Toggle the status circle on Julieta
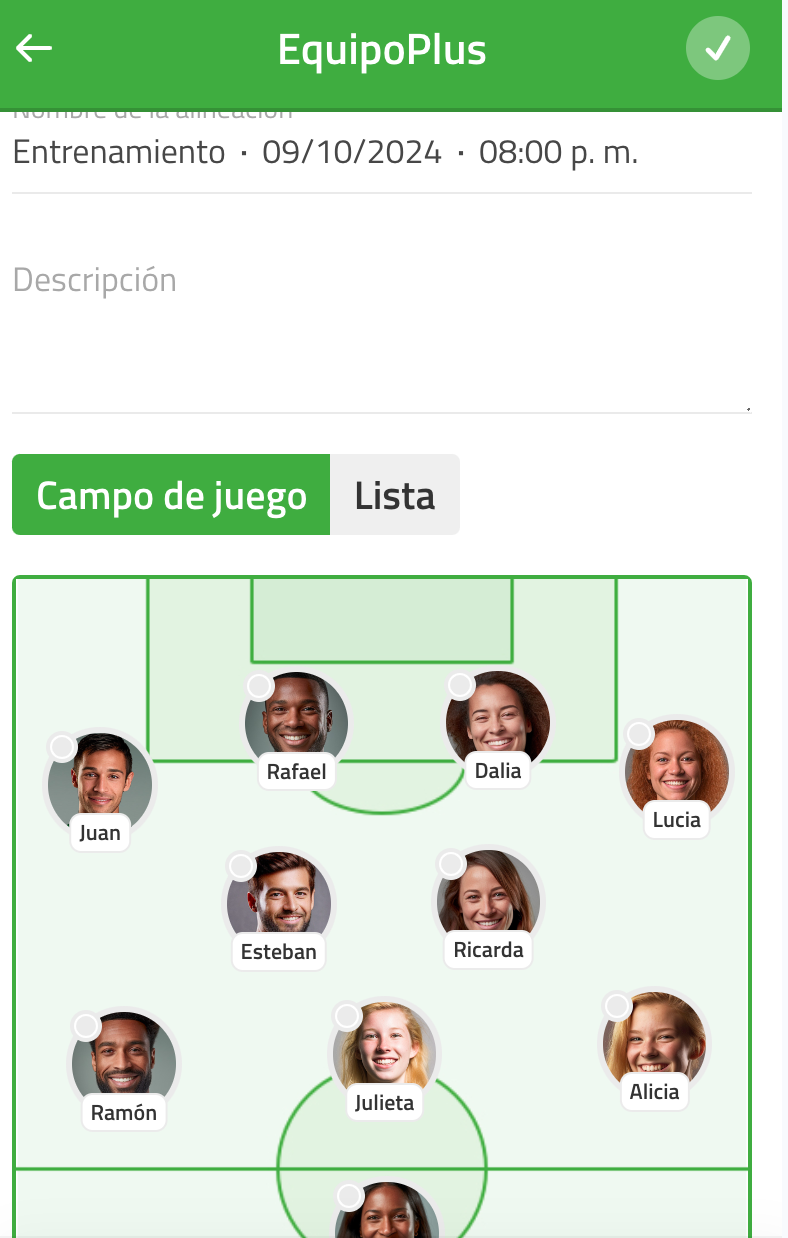The image size is (788, 1238). click(347, 1016)
